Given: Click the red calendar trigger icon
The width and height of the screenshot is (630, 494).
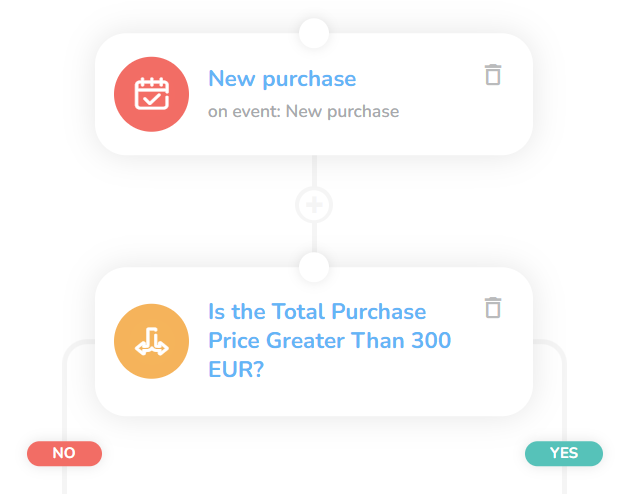Looking at the screenshot, I should [151, 94].
